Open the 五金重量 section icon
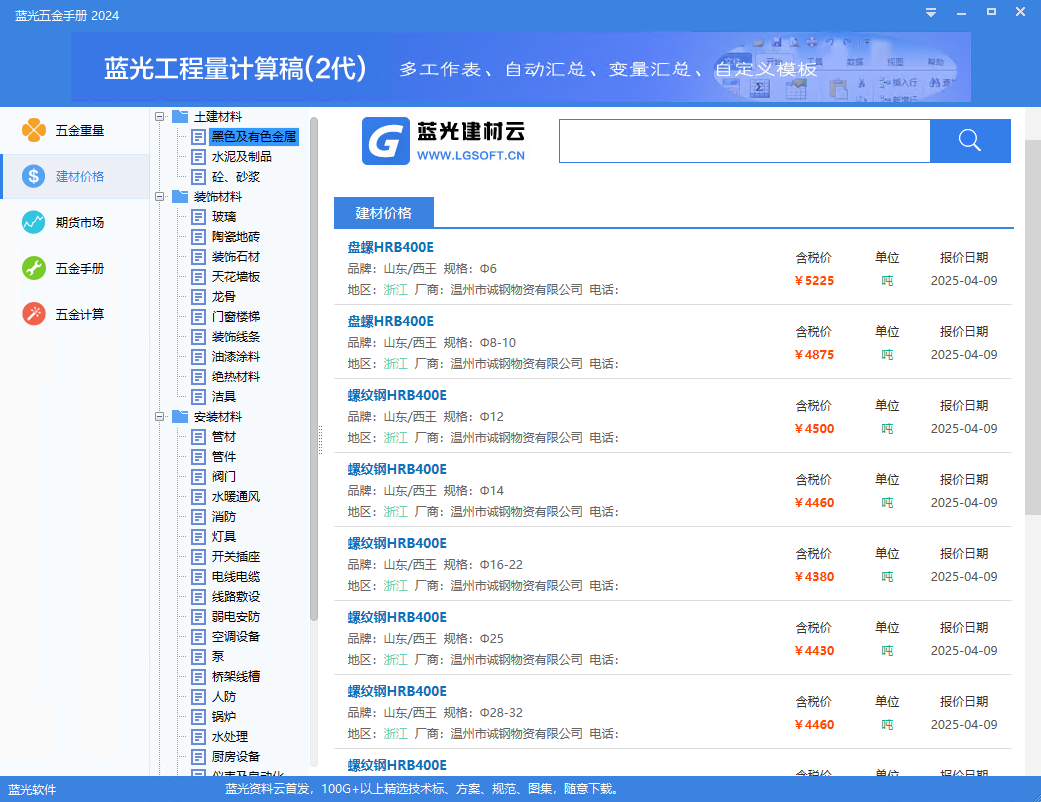The image size is (1041, 802). pyautogui.click(x=34, y=130)
